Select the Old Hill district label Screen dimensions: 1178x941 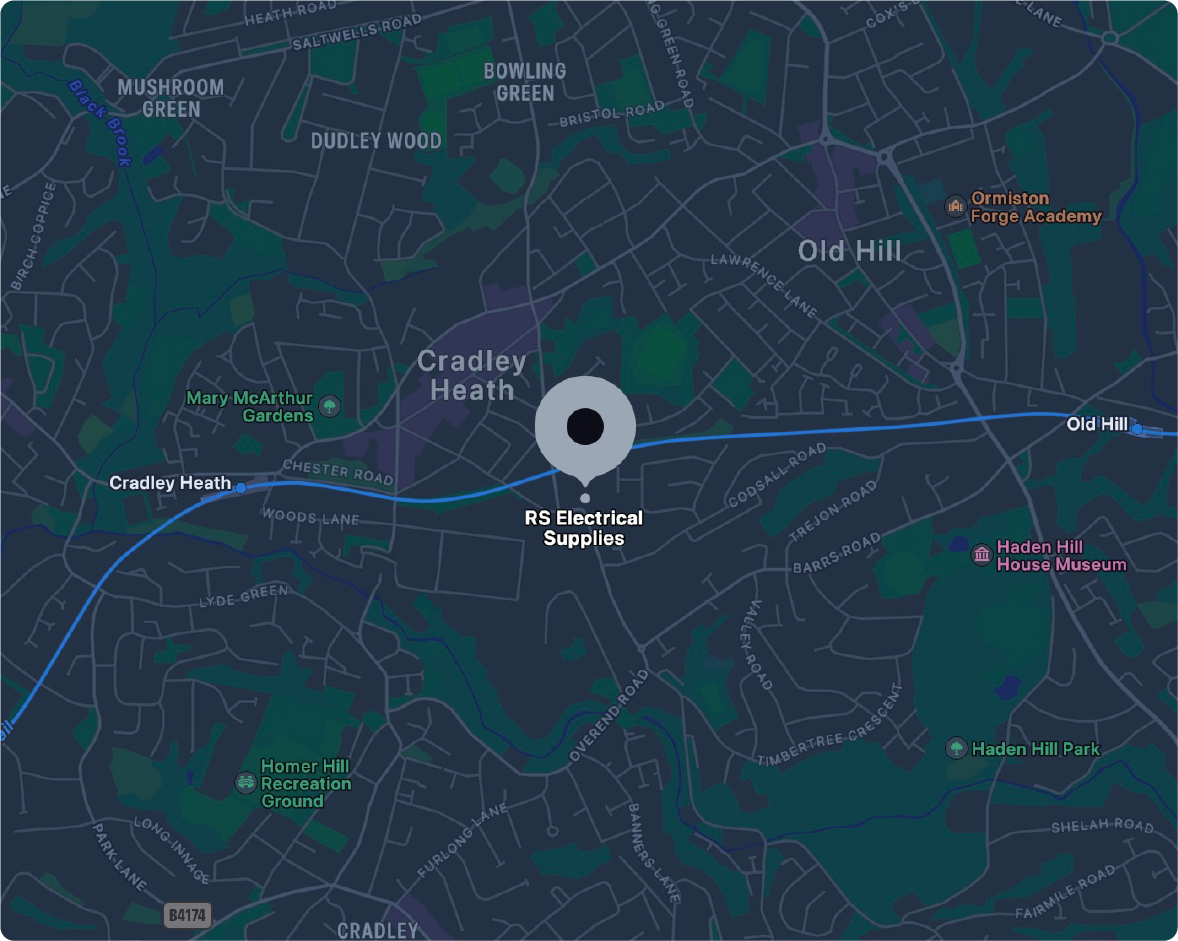pos(849,251)
